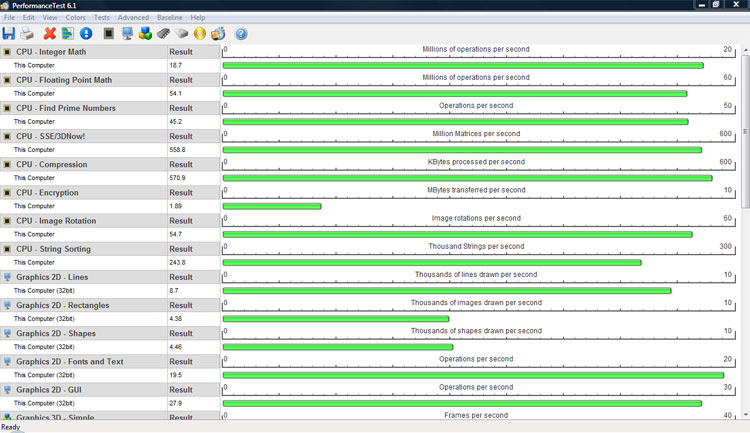This screenshot has width=750, height=433.
Task: Click the monitor icon beside Graphics 2D - Rectangles
Action: coord(7,305)
